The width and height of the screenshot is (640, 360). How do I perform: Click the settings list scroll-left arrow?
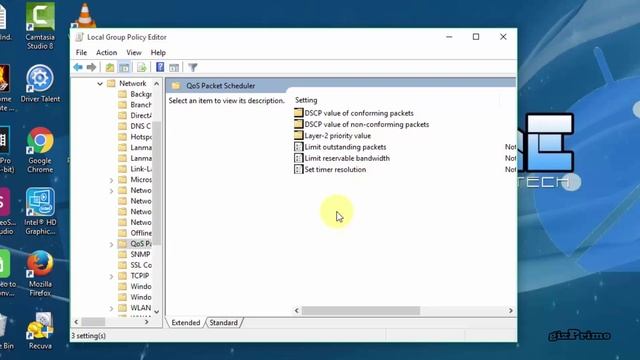pos(297,311)
